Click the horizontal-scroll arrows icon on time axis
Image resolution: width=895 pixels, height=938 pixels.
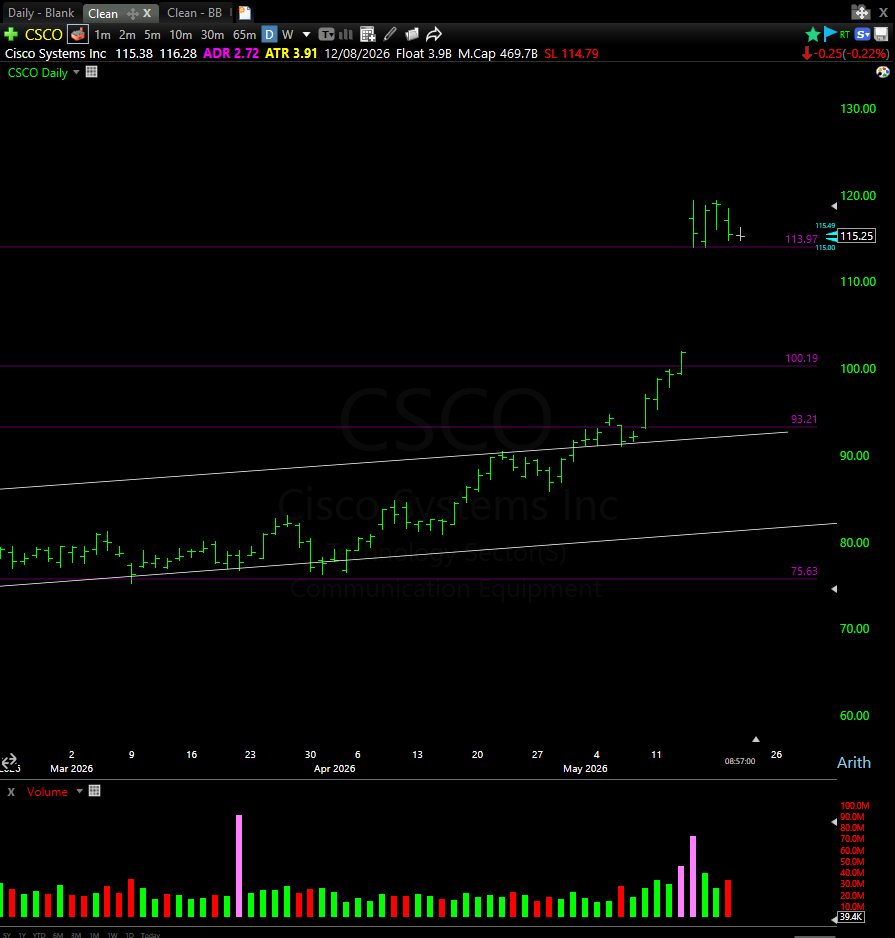click(x=10, y=761)
